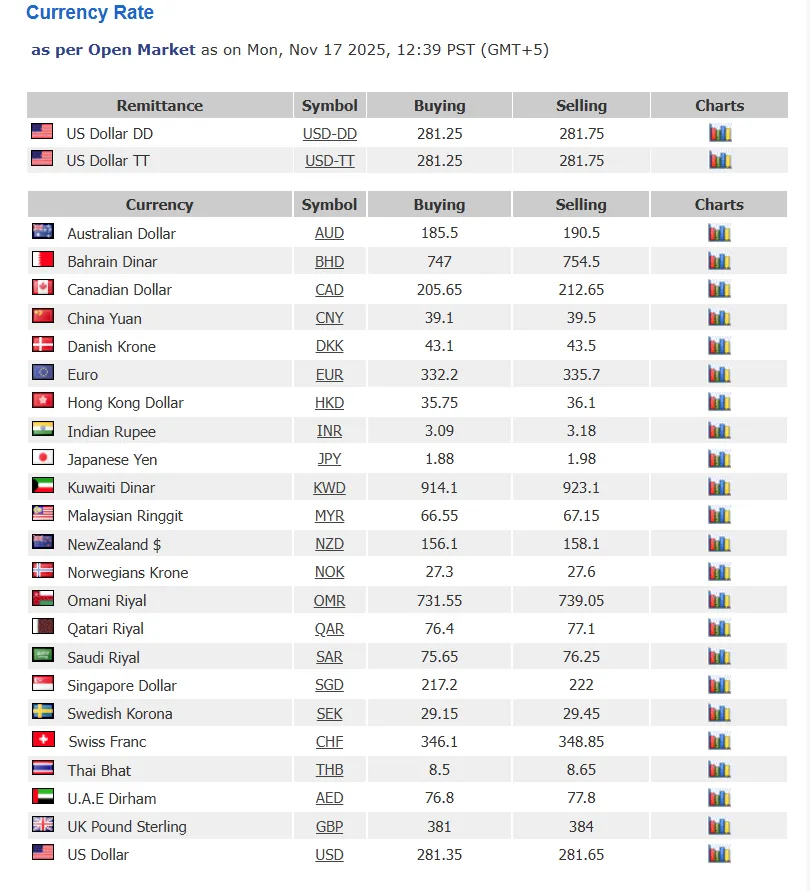Click the AED symbol link
Screen dimensions: 810x891
click(x=330, y=798)
